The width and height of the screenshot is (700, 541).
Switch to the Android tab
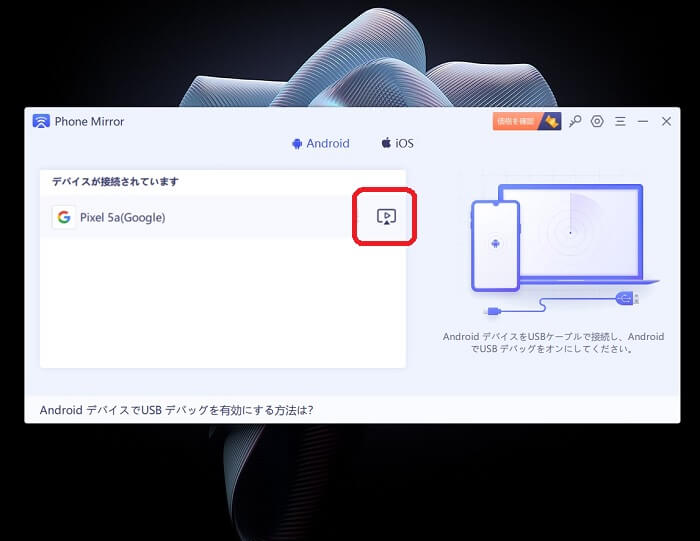321,143
